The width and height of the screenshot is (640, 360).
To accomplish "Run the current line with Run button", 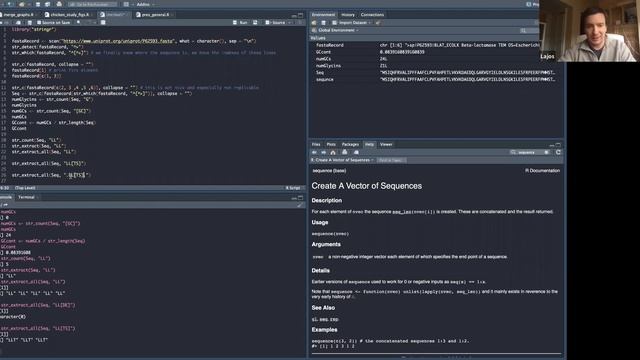I will (x=240, y=22).
